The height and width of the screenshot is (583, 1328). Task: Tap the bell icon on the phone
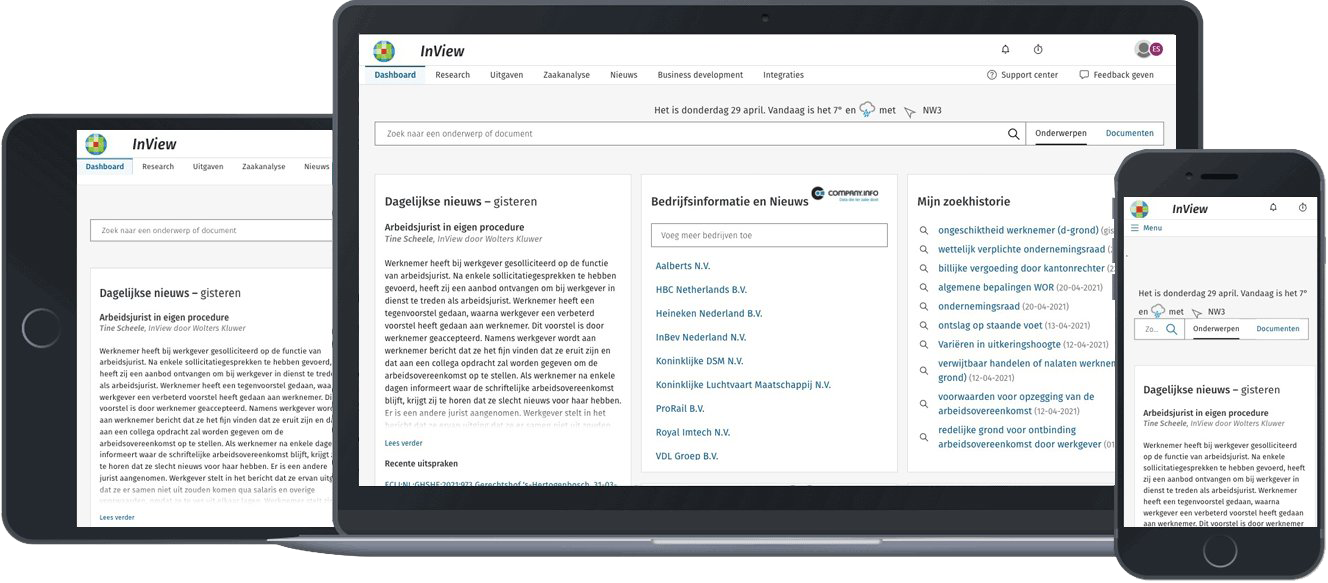pos(1273,208)
